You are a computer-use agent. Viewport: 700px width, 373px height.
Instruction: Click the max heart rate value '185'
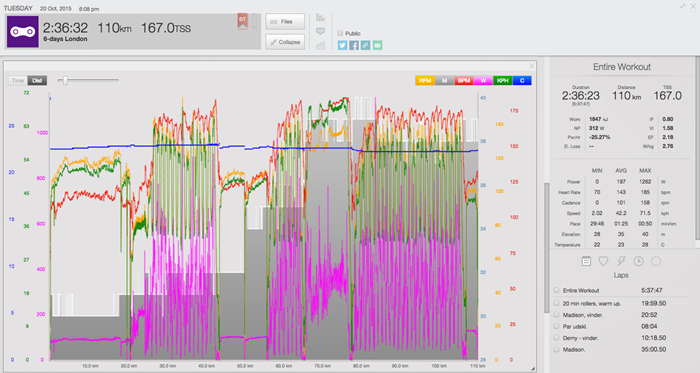tap(645, 192)
